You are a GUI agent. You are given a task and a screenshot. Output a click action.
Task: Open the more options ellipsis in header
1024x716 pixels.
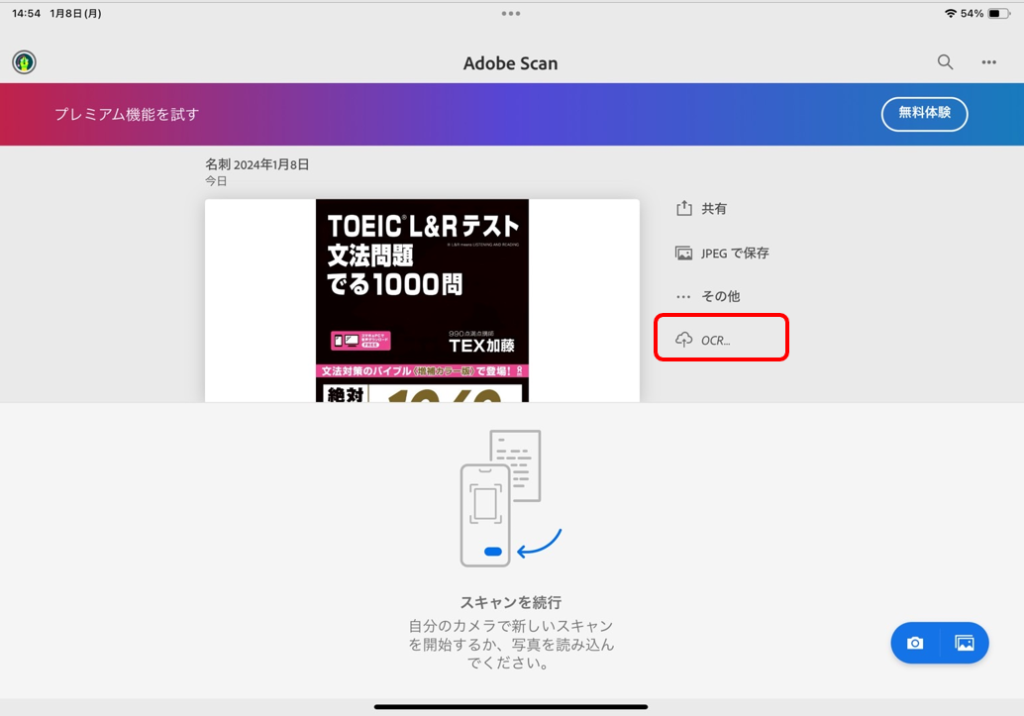coord(989,62)
